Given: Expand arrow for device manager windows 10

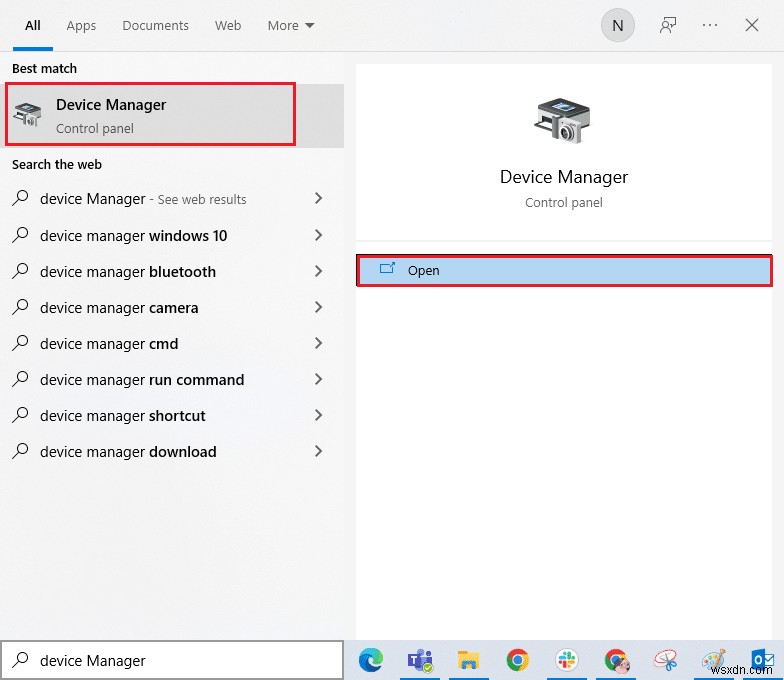Looking at the screenshot, I should [x=318, y=235].
